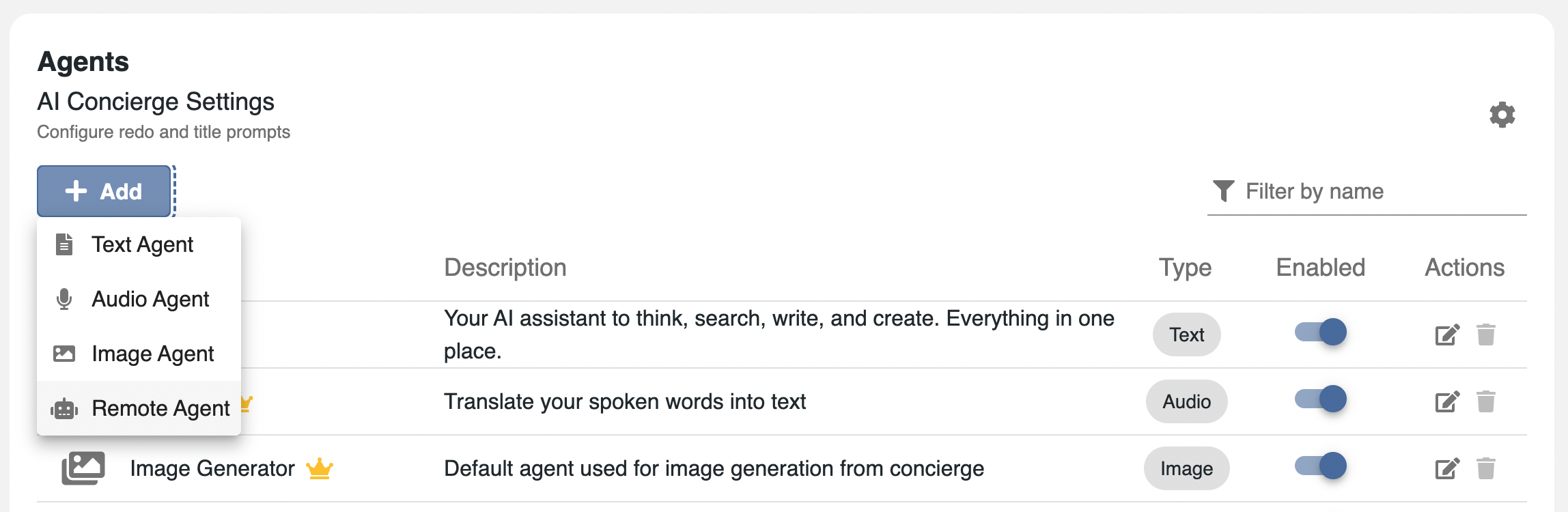Edit the Audio transcription agent
The image size is (1568, 512).
(1446, 401)
